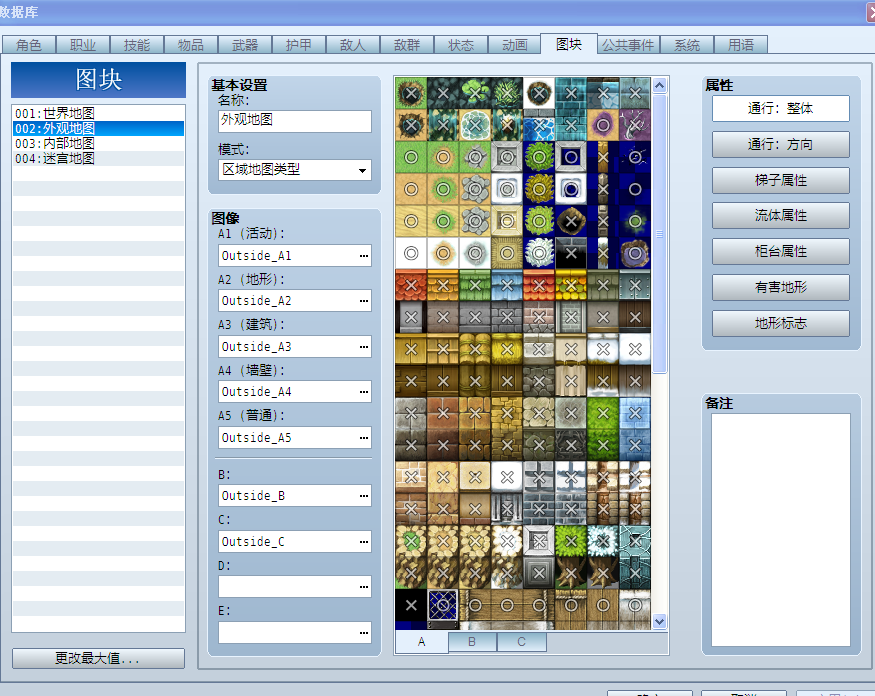Toggle the white snow tile passability circle
Image resolution: width=875 pixels, height=696 pixels.
point(411,253)
